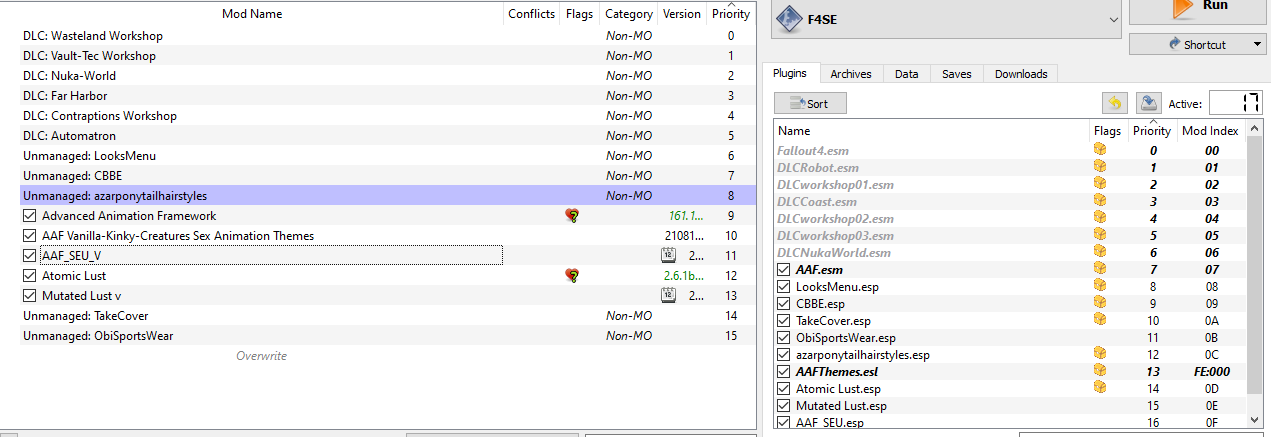Open the Saves tab
The width and height of the screenshot is (1271, 437).
point(957,74)
